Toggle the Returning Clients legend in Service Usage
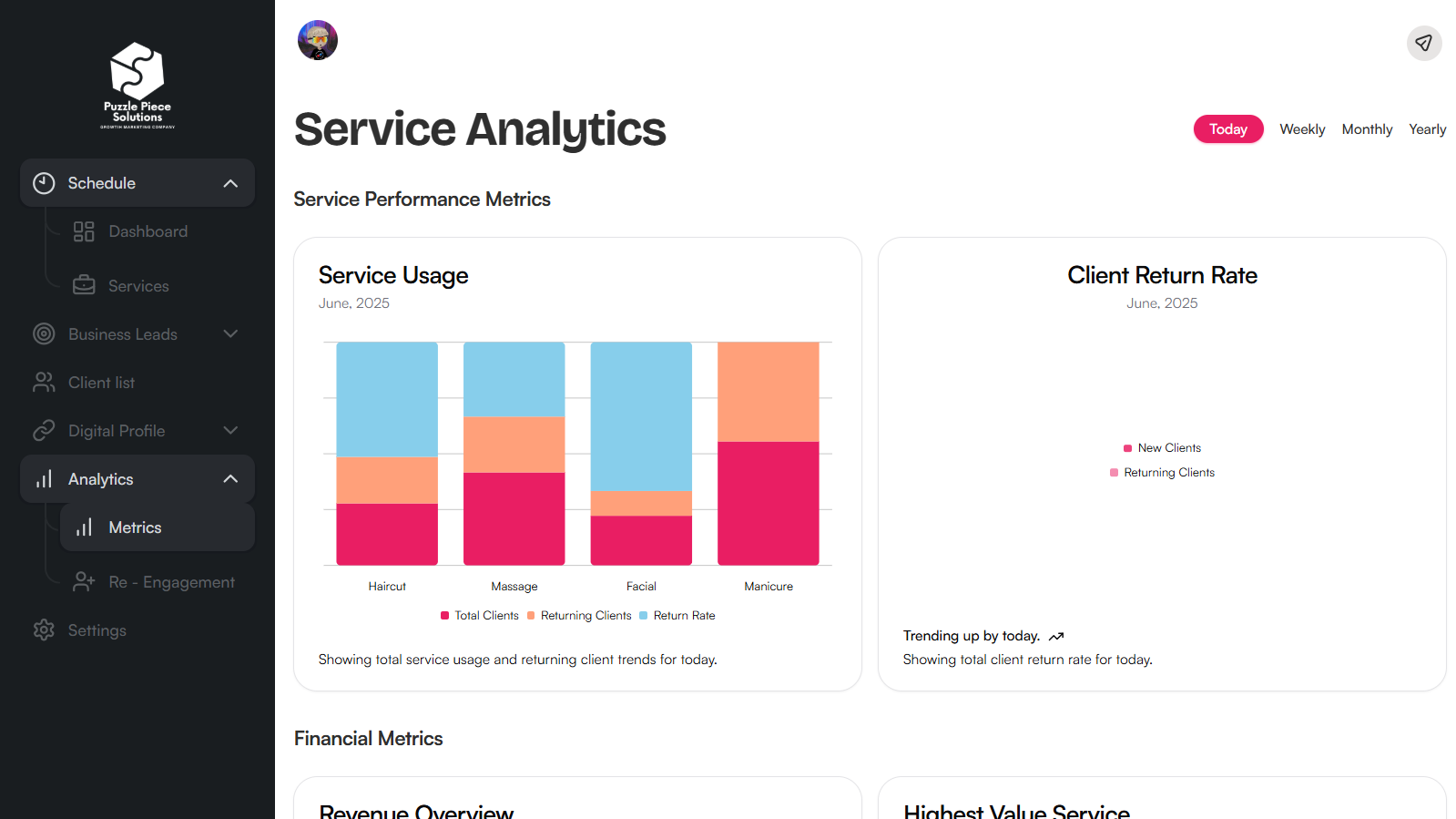 pos(579,615)
